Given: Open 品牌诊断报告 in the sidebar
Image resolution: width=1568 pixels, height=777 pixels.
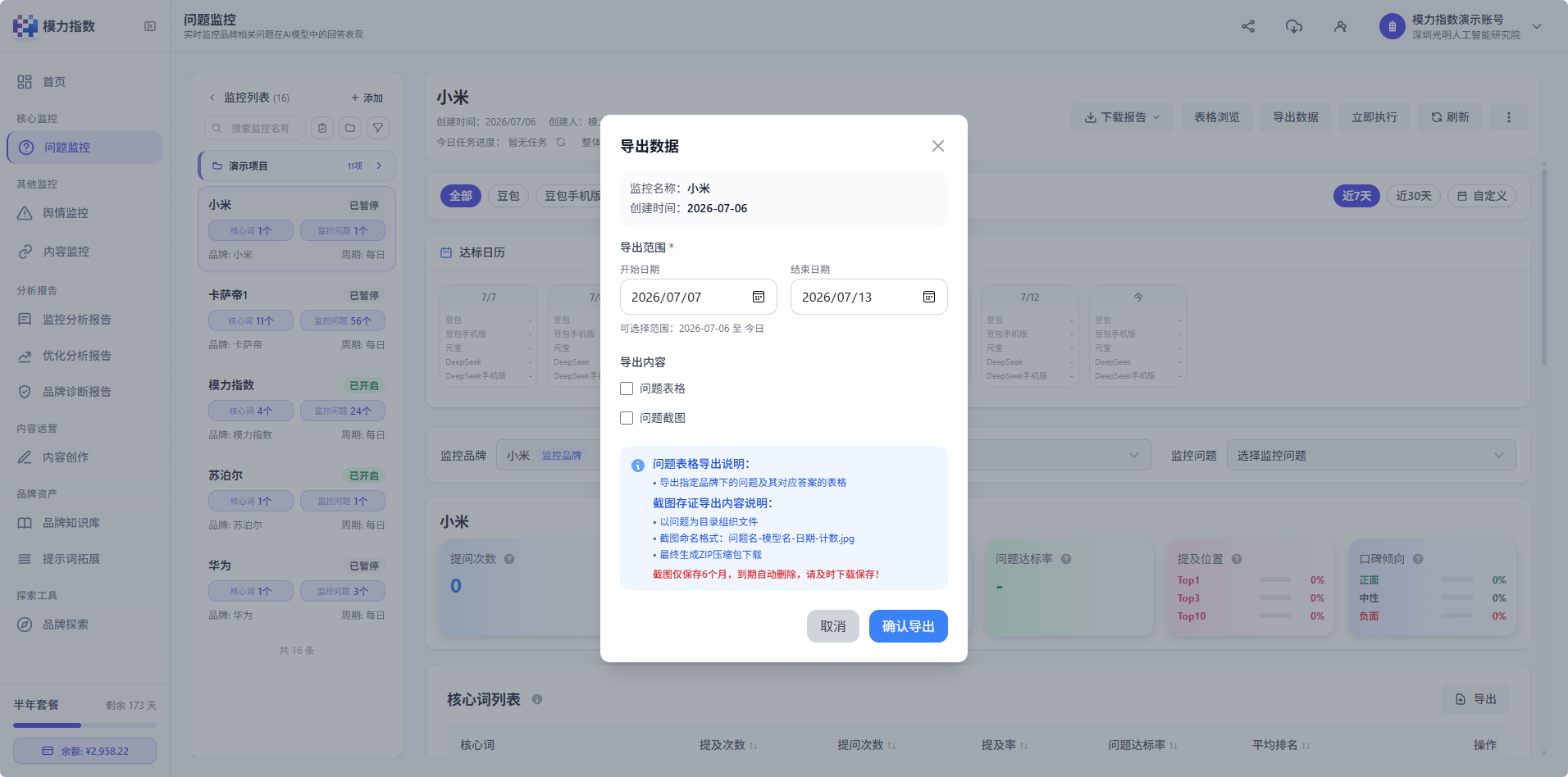Looking at the screenshot, I should click(84, 392).
